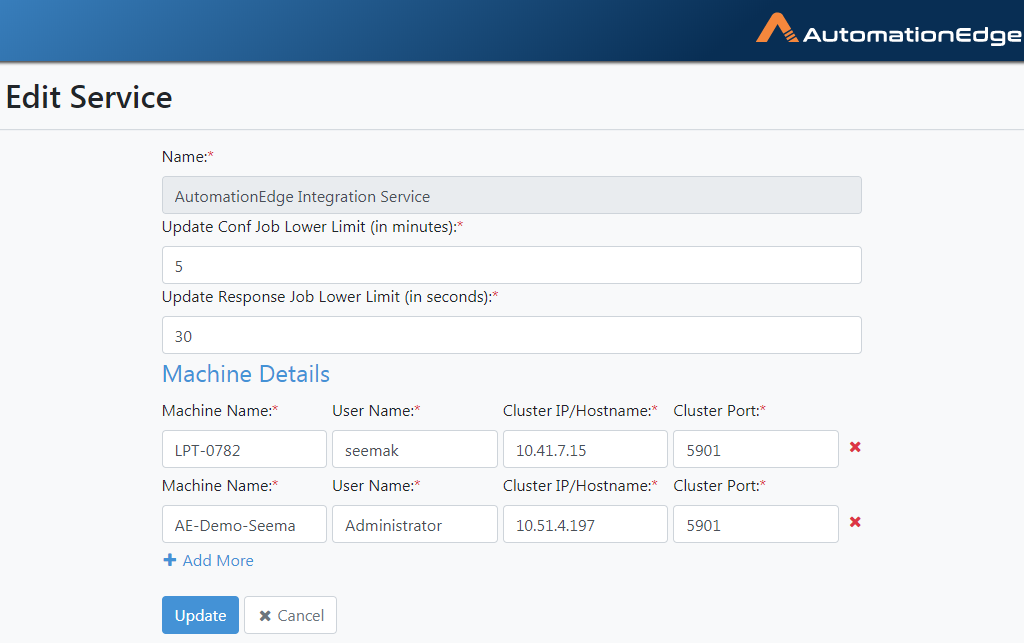Viewport: 1024px width, 643px height.
Task: Click Cluster IP/Hostname label above 10.51.4.197
Action: tap(580, 486)
